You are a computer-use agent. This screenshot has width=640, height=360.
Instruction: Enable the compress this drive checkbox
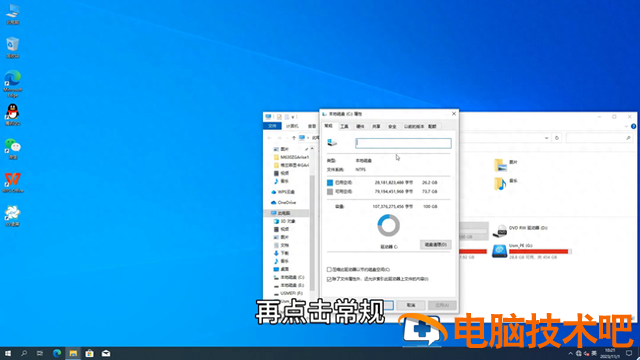pyautogui.click(x=329, y=269)
